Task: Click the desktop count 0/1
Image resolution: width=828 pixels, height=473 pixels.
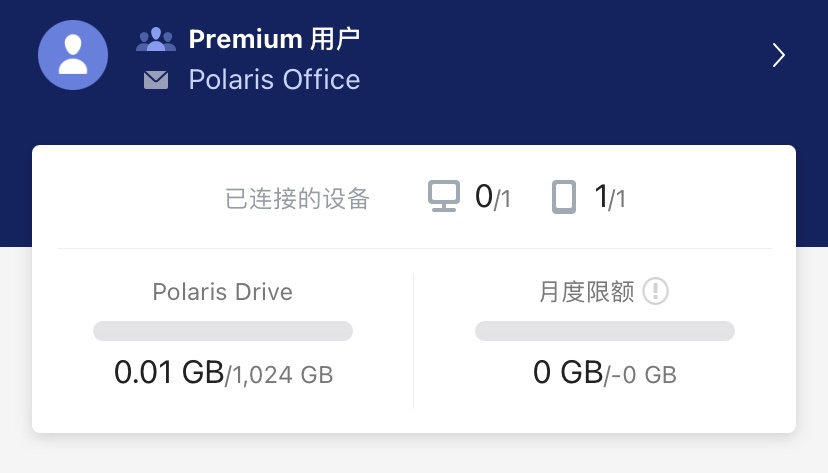Action: click(x=492, y=197)
